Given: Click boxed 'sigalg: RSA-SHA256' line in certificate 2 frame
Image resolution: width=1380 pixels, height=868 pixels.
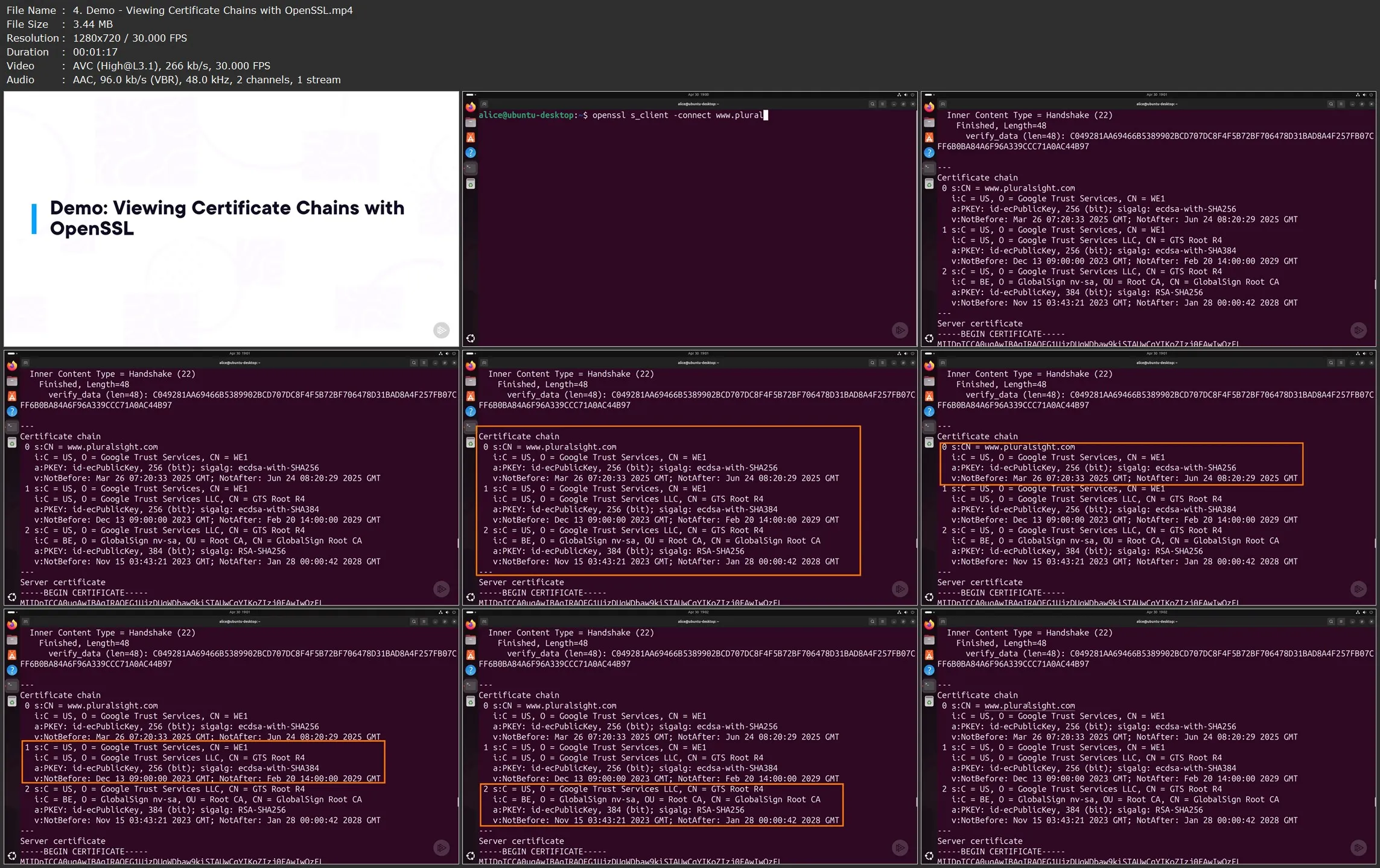Looking at the screenshot, I should point(618,809).
